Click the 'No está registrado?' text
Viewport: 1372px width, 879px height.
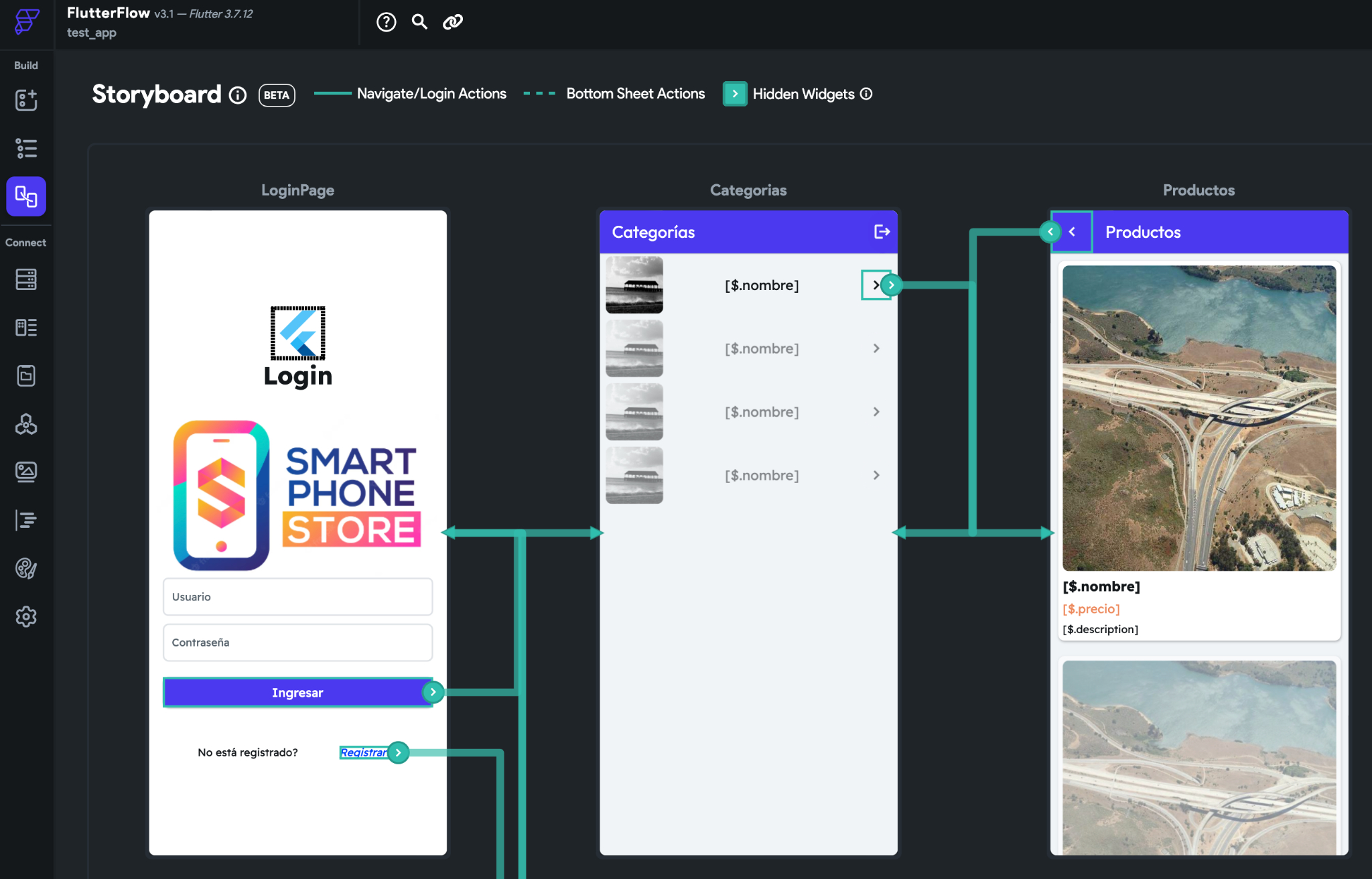(248, 752)
